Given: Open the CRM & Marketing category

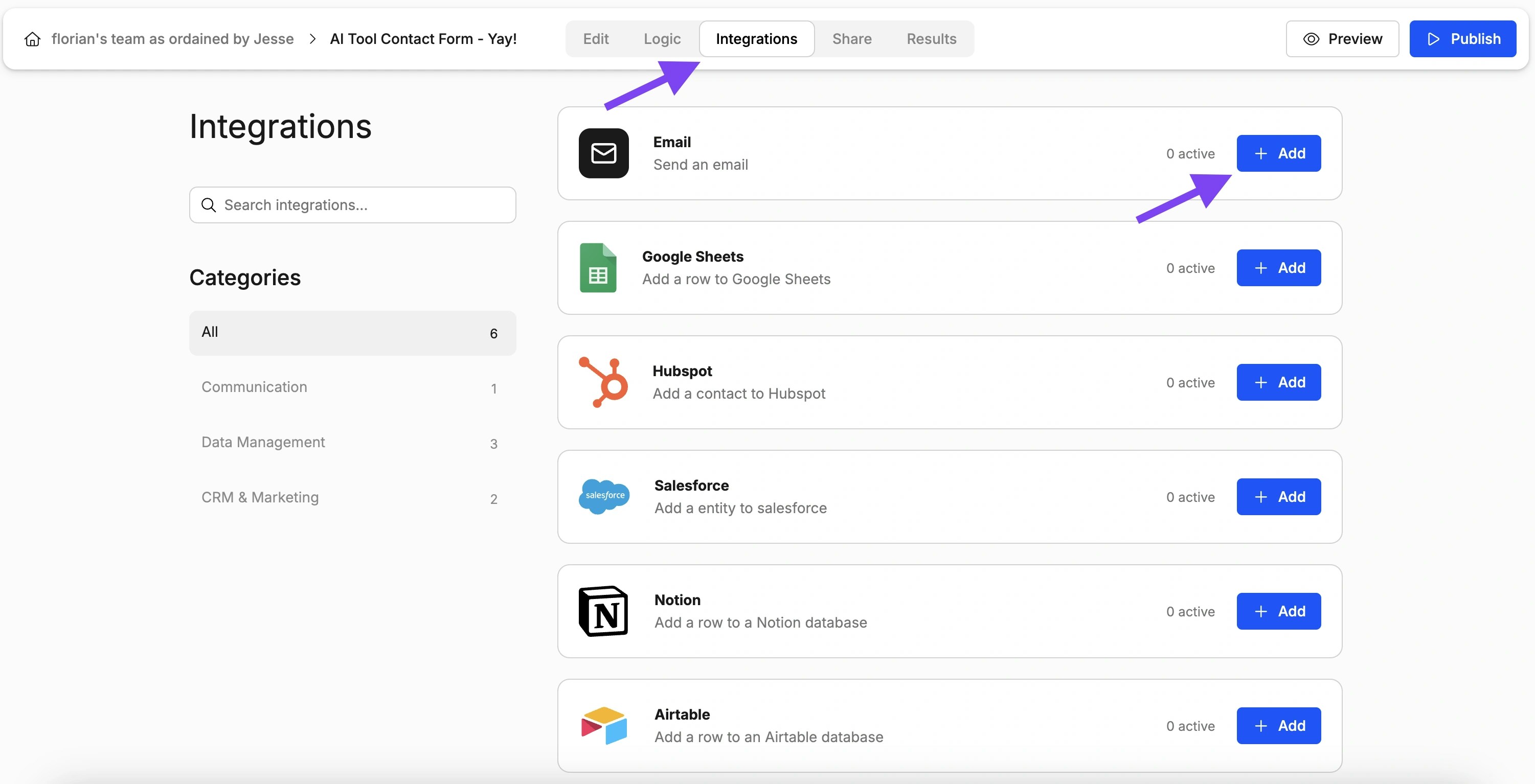Looking at the screenshot, I should [260, 497].
